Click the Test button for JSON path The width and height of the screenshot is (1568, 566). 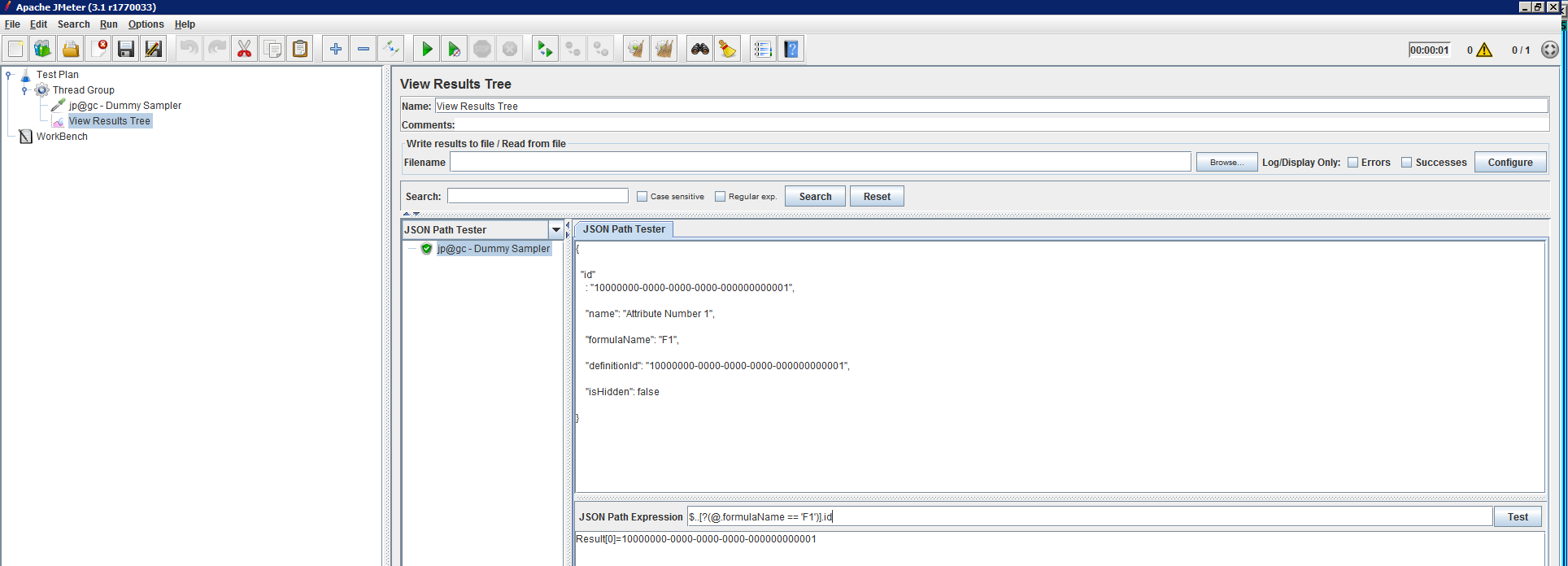pos(1518,517)
